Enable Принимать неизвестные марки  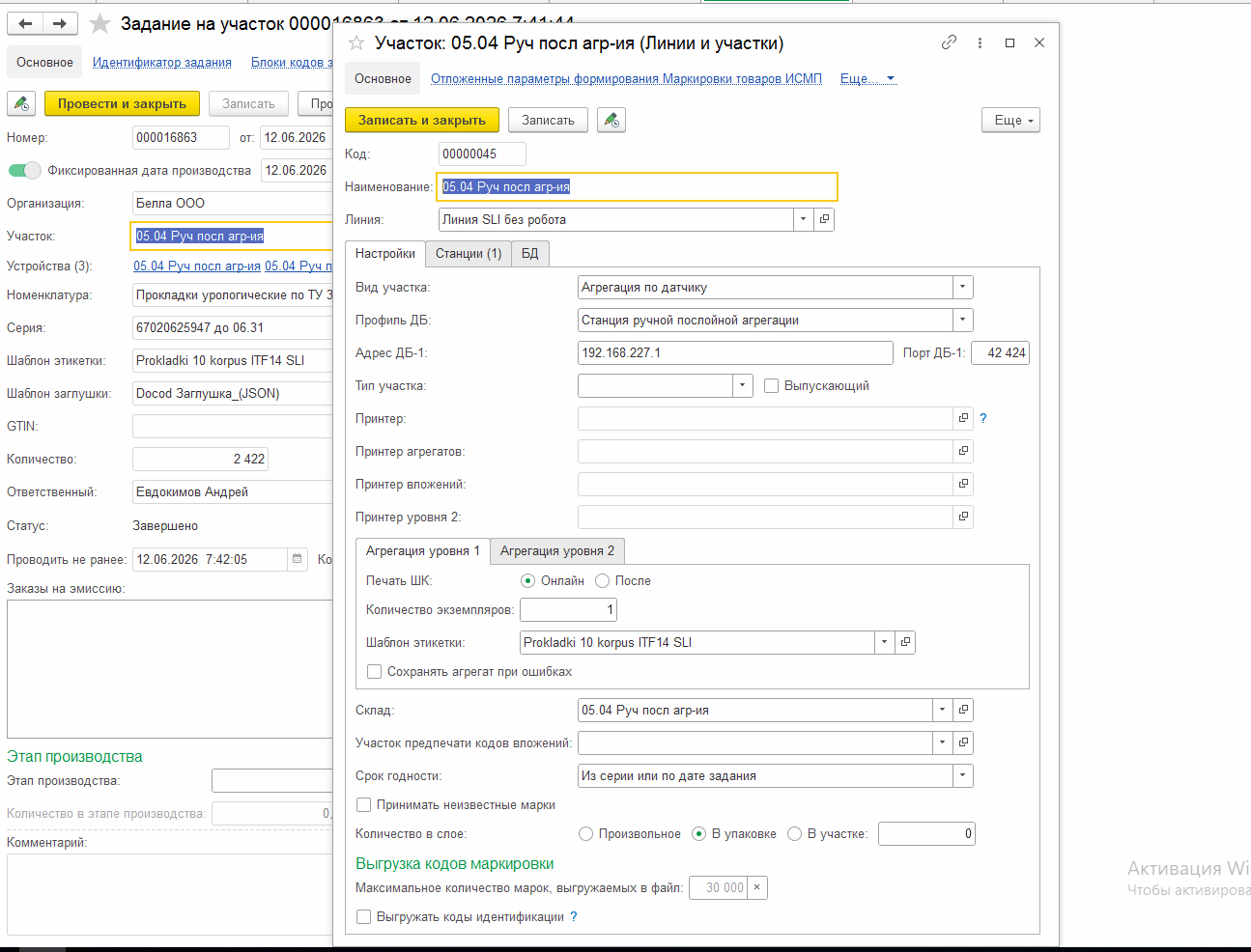(363, 804)
